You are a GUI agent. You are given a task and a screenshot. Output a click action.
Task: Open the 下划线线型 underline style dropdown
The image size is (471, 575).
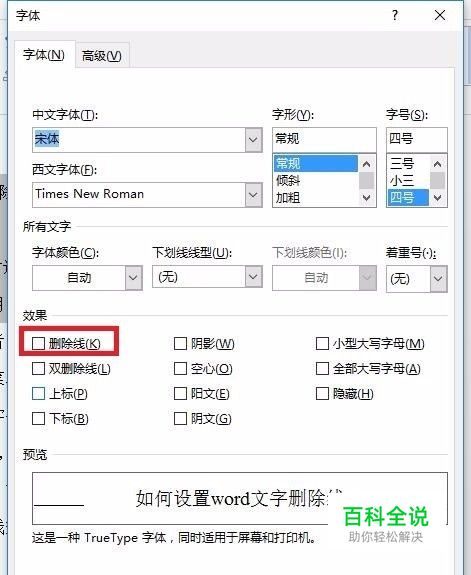coord(253,276)
